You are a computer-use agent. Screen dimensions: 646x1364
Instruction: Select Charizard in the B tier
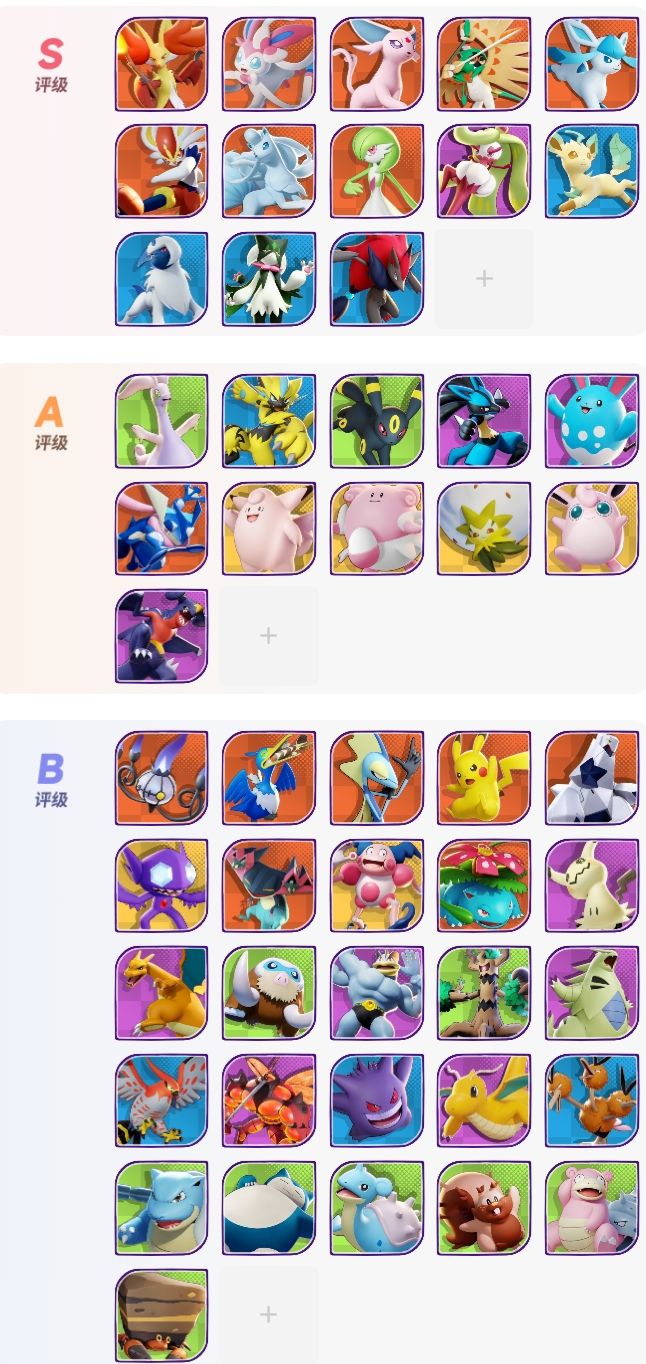162,993
